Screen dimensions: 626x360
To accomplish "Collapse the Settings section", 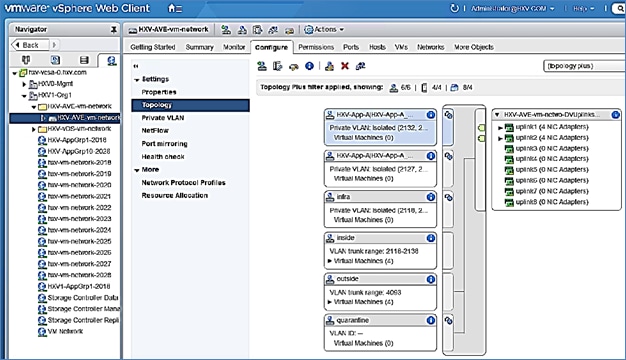I will 137,80.
